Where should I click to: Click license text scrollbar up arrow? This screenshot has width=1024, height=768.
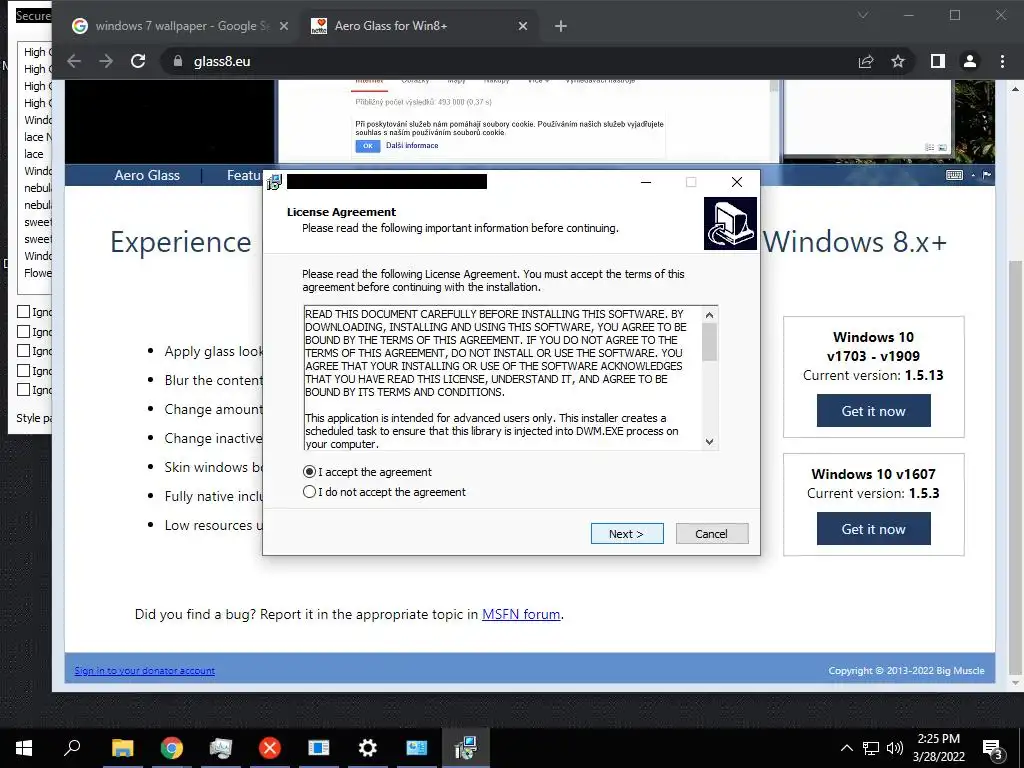tap(710, 315)
